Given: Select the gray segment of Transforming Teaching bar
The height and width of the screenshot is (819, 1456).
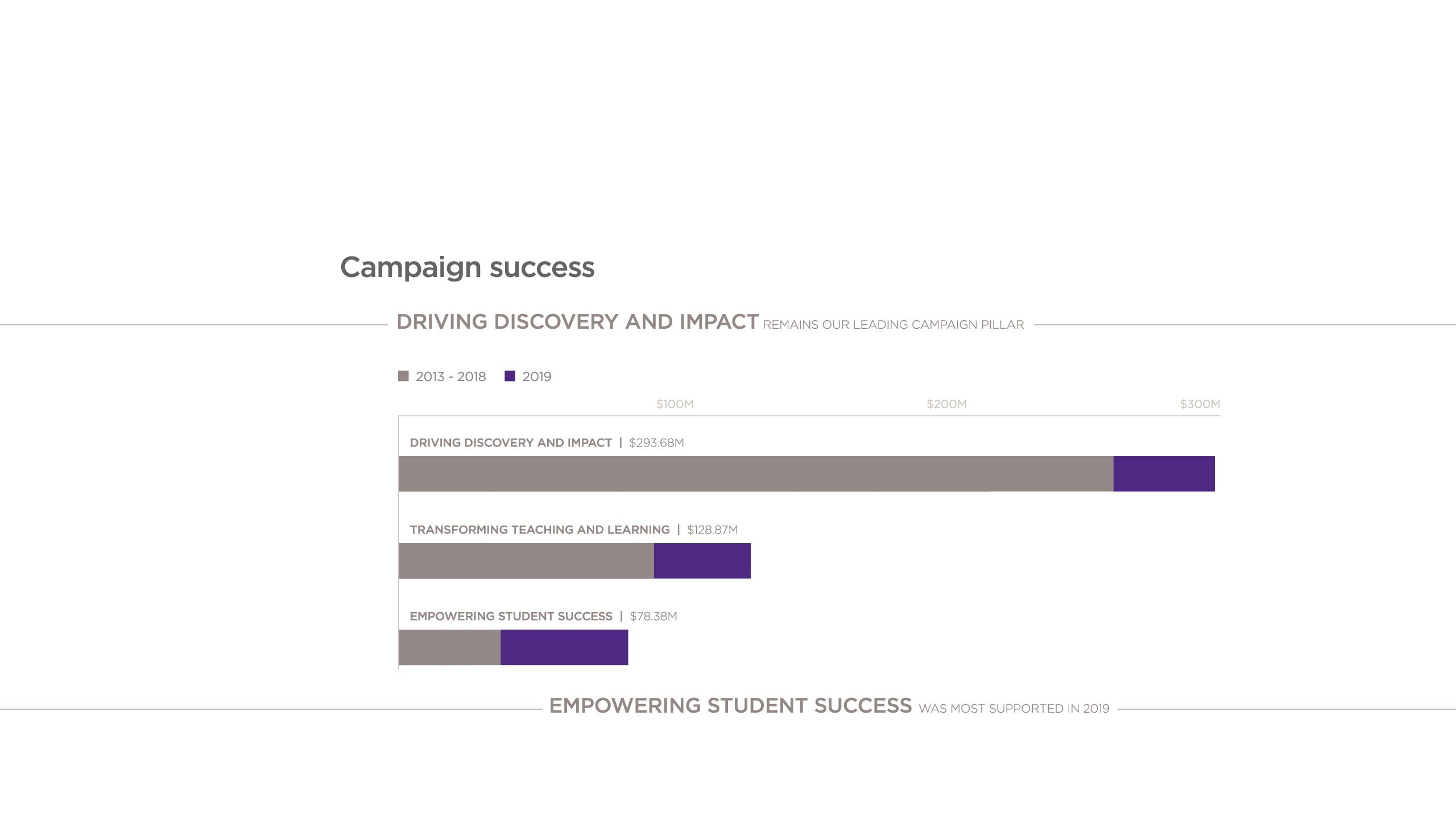Looking at the screenshot, I should tap(526, 561).
